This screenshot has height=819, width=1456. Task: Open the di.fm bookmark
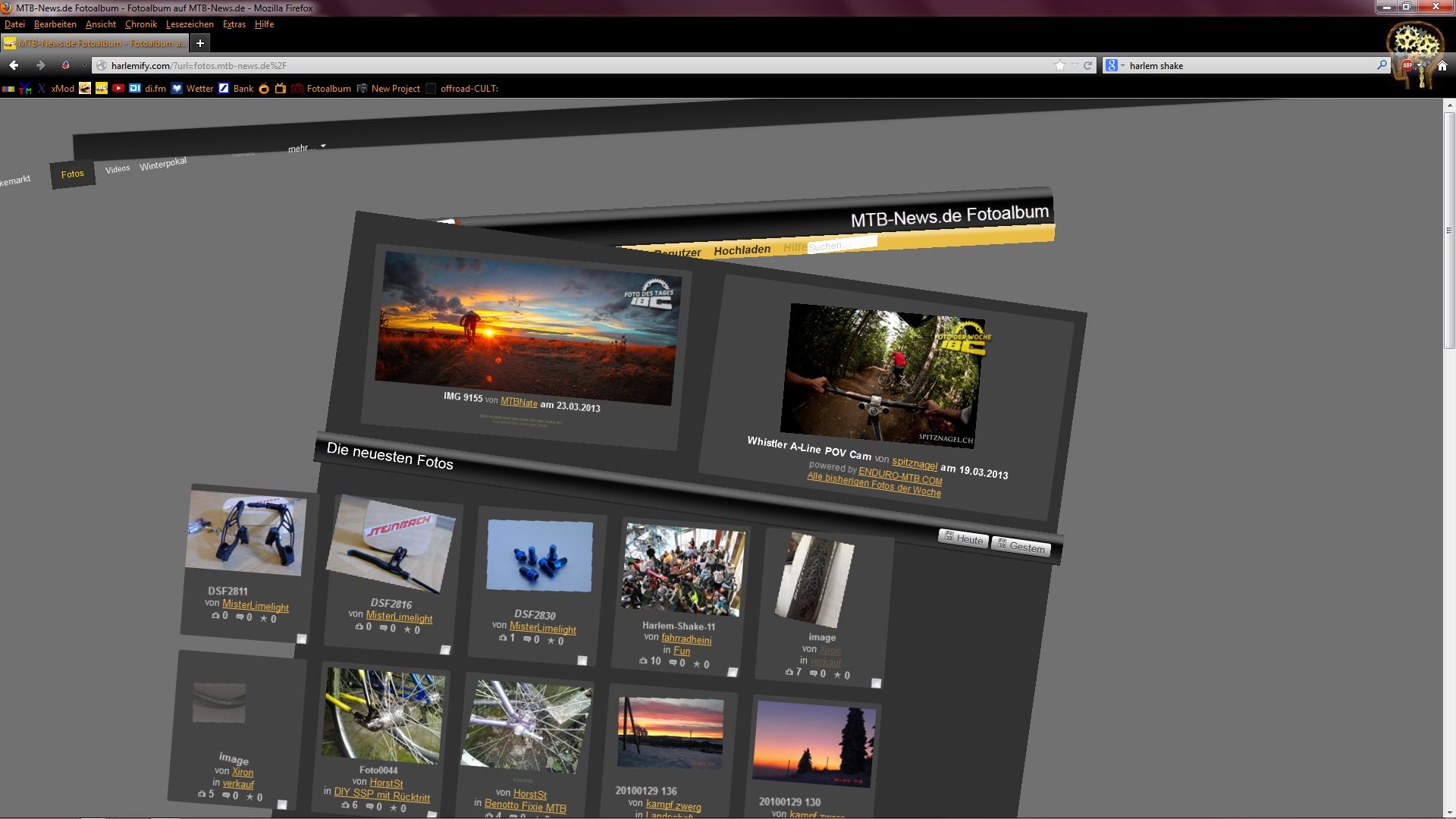pyautogui.click(x=148, y=89)
